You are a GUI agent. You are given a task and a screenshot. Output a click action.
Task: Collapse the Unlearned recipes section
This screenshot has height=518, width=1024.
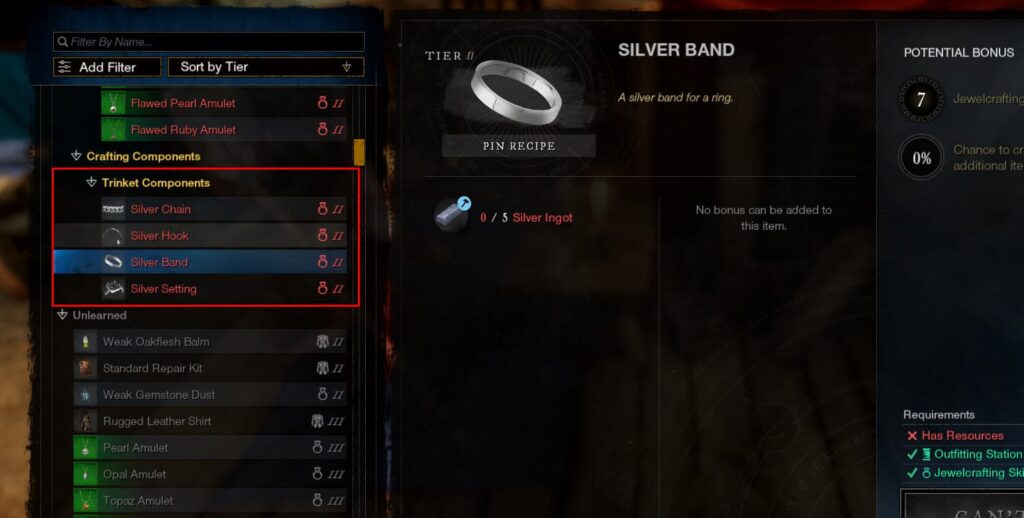(62, 315)
